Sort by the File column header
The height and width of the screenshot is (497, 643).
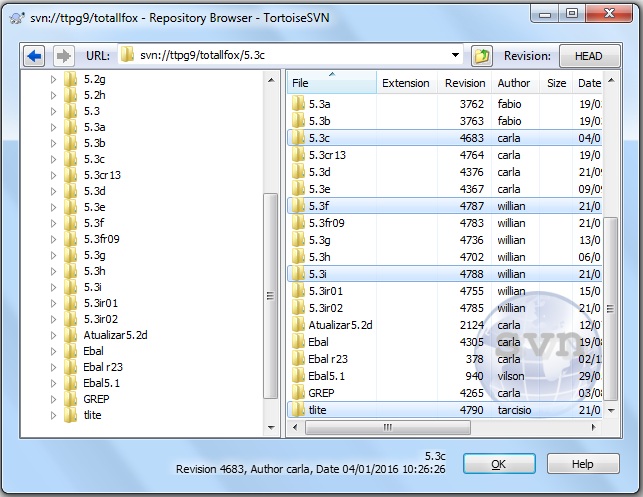[332, 82]
